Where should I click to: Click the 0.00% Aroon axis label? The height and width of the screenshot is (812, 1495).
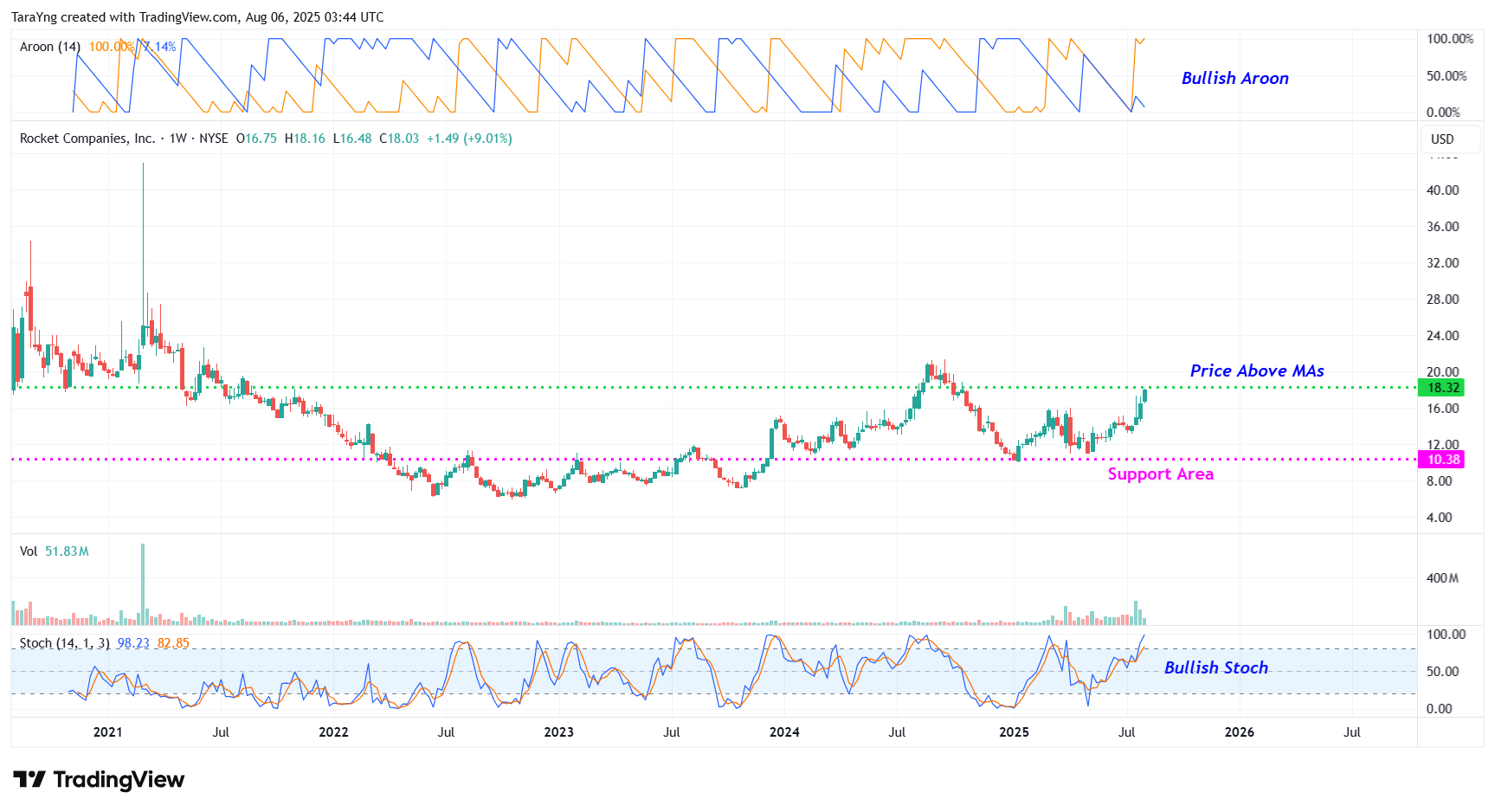point(1443,113)
